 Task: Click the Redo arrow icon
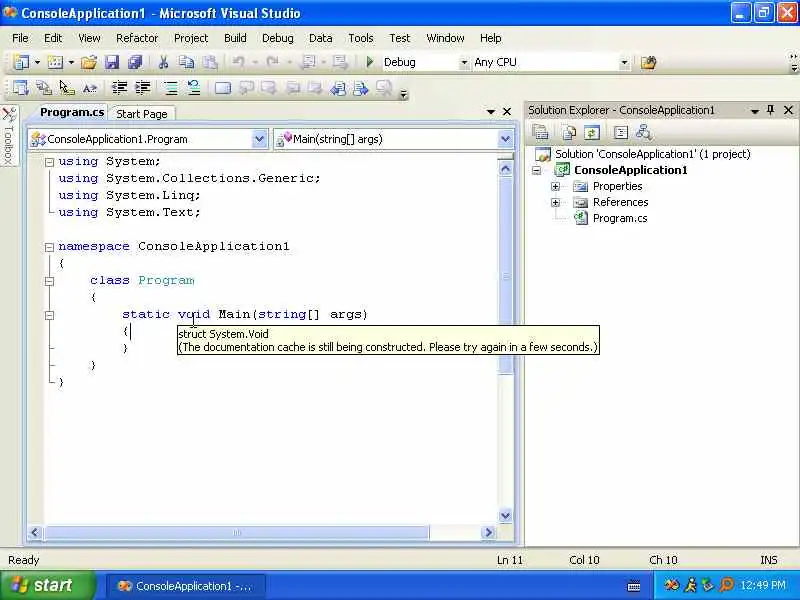point(272,62)
